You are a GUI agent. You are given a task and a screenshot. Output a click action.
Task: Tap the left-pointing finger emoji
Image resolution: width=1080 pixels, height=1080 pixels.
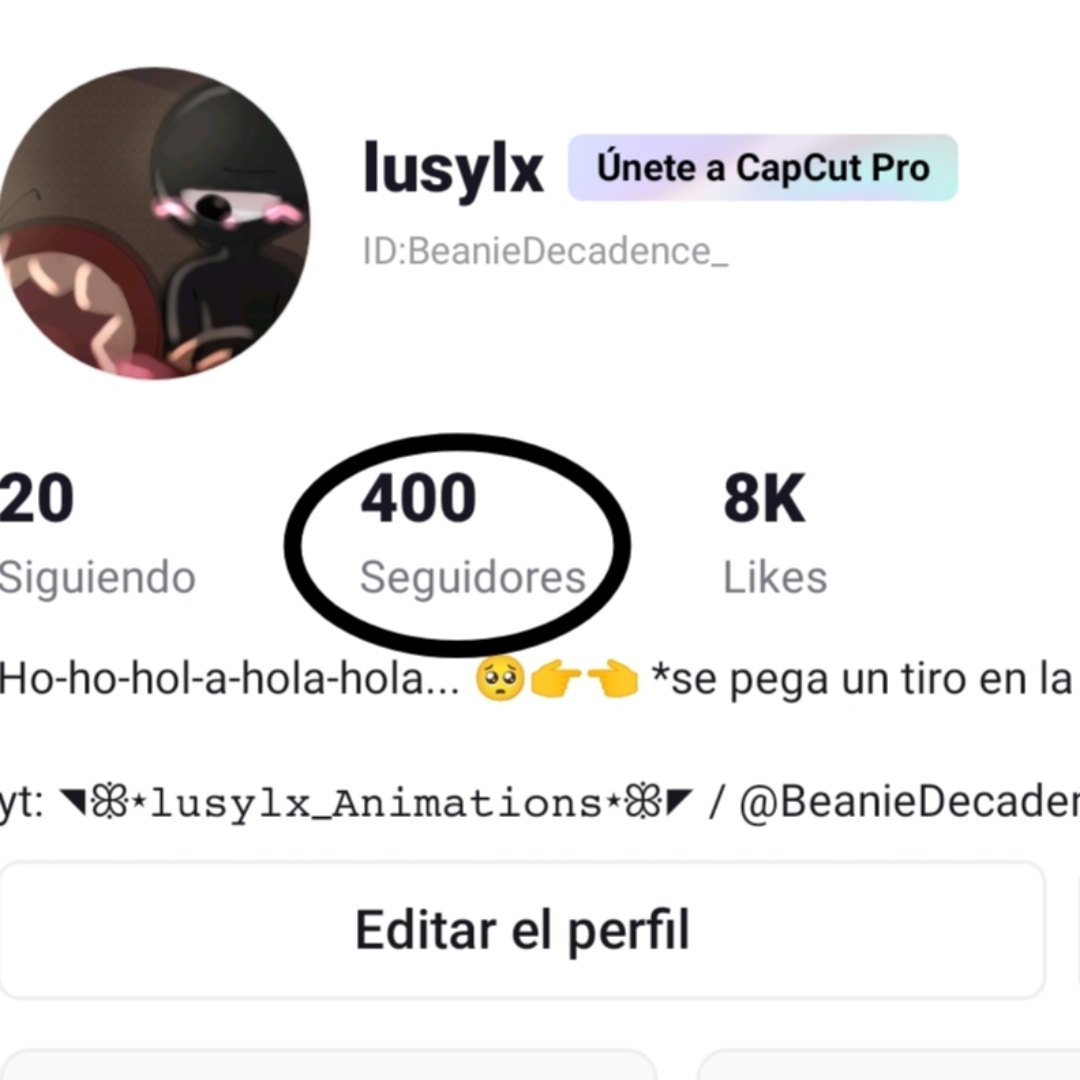click(612, 678)
